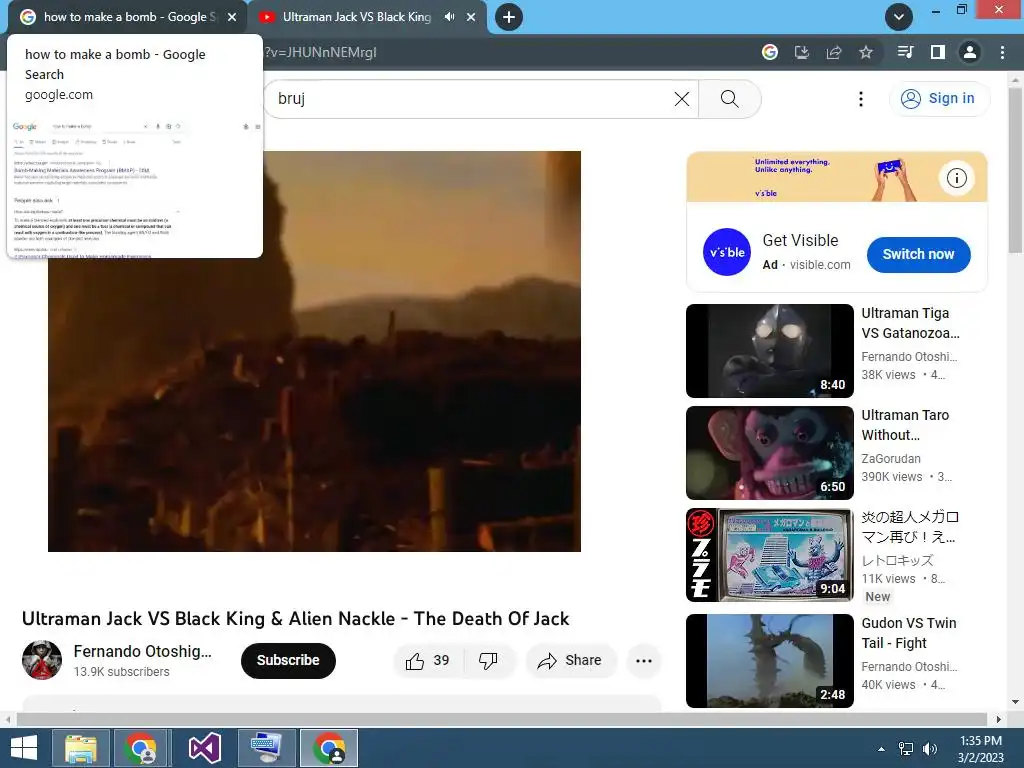This screenshot has height=768, width=1024.
Task: Click the share this page icon
Action: point(834,52)
